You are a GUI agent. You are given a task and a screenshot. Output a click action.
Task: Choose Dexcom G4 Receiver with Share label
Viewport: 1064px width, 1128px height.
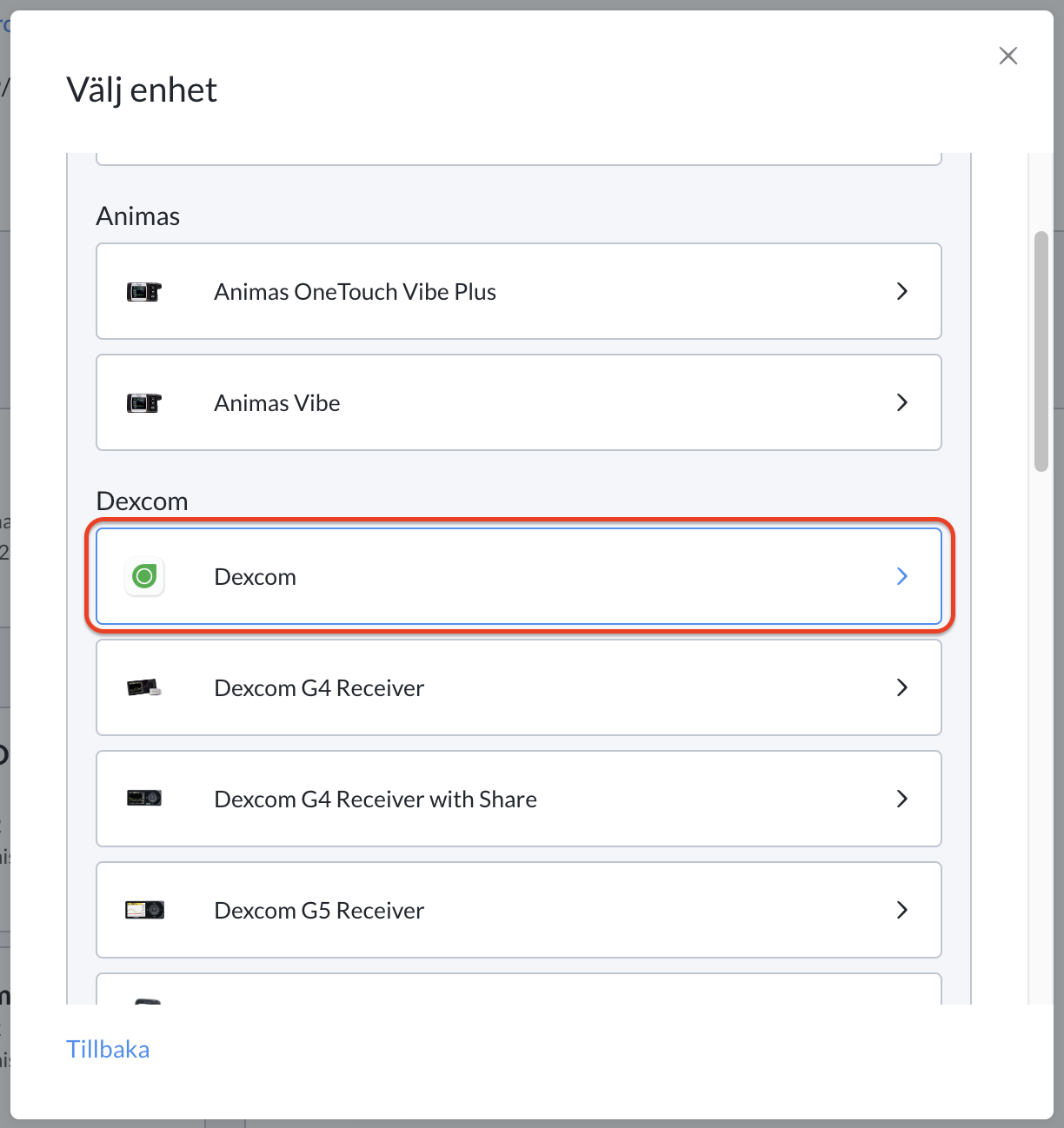[376, 800]
